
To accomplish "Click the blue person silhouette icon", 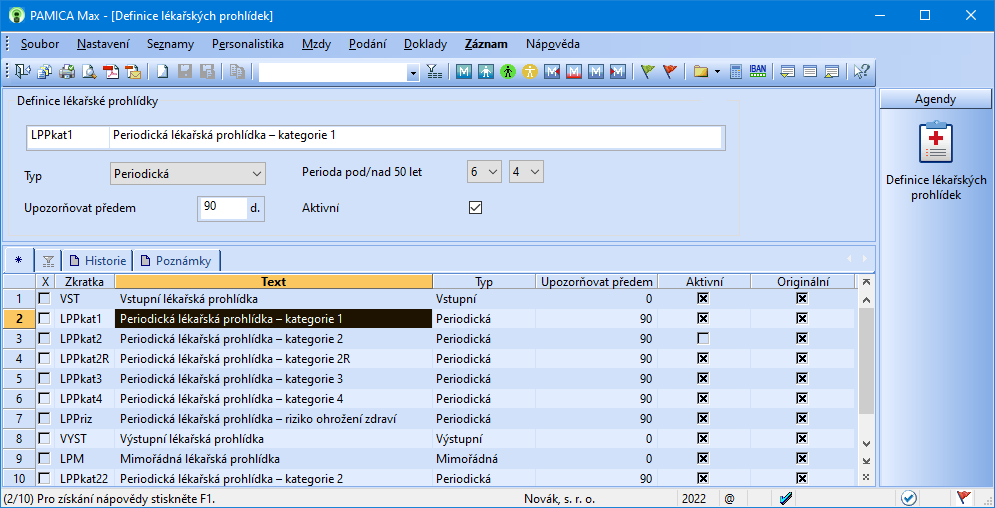I will coord(485,72).
